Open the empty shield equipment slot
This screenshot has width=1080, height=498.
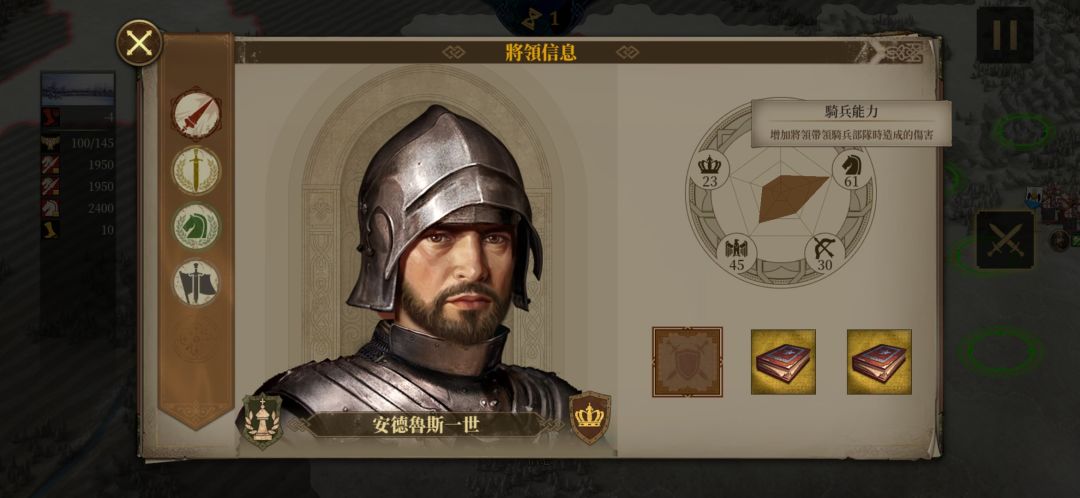coord(687,362)
